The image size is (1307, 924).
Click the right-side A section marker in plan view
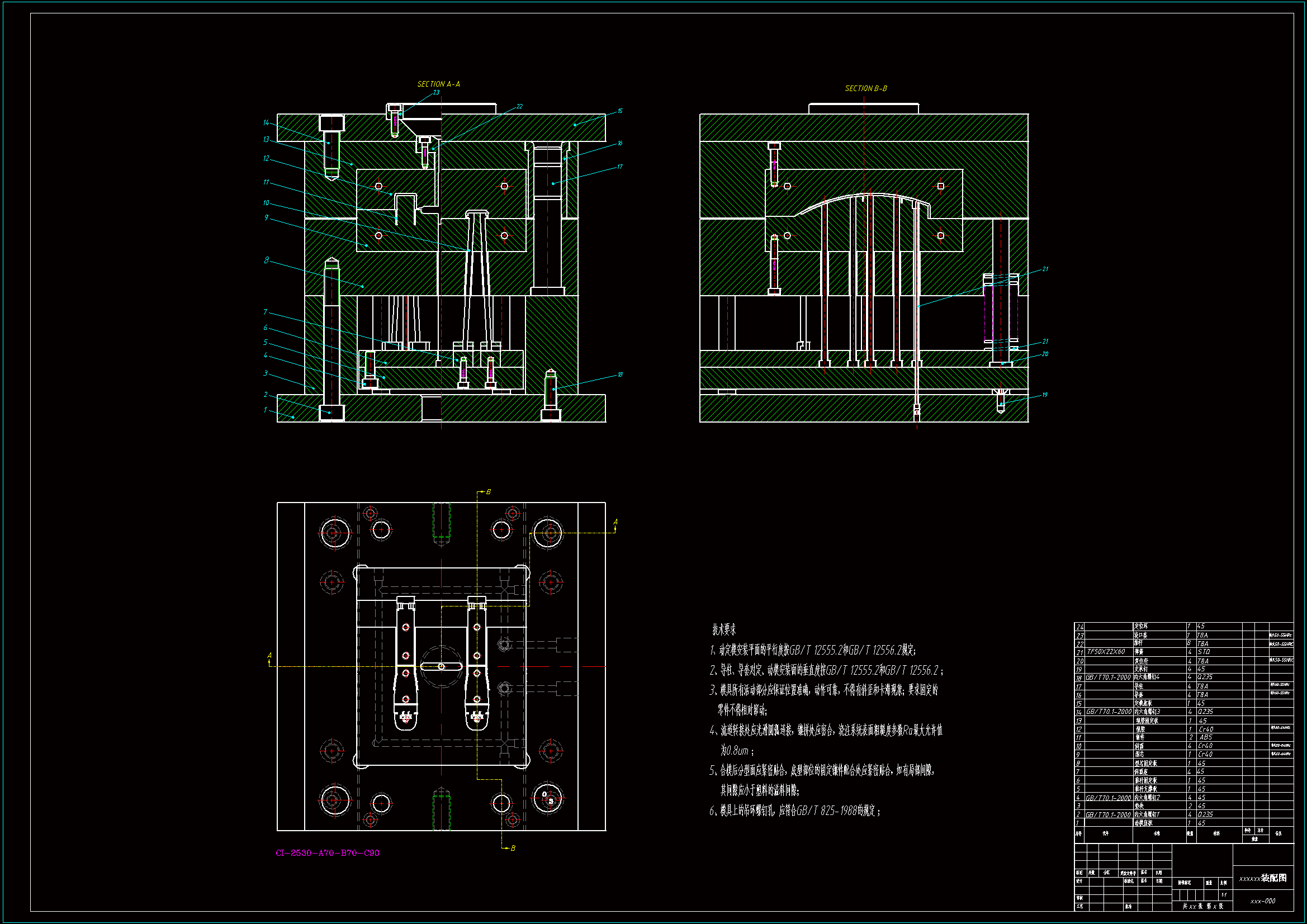point(615,522)
